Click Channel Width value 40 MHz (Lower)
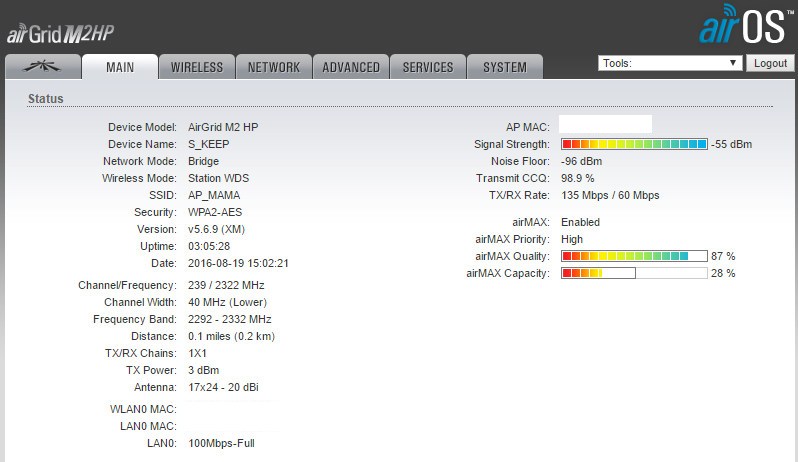 coord(227,302)
